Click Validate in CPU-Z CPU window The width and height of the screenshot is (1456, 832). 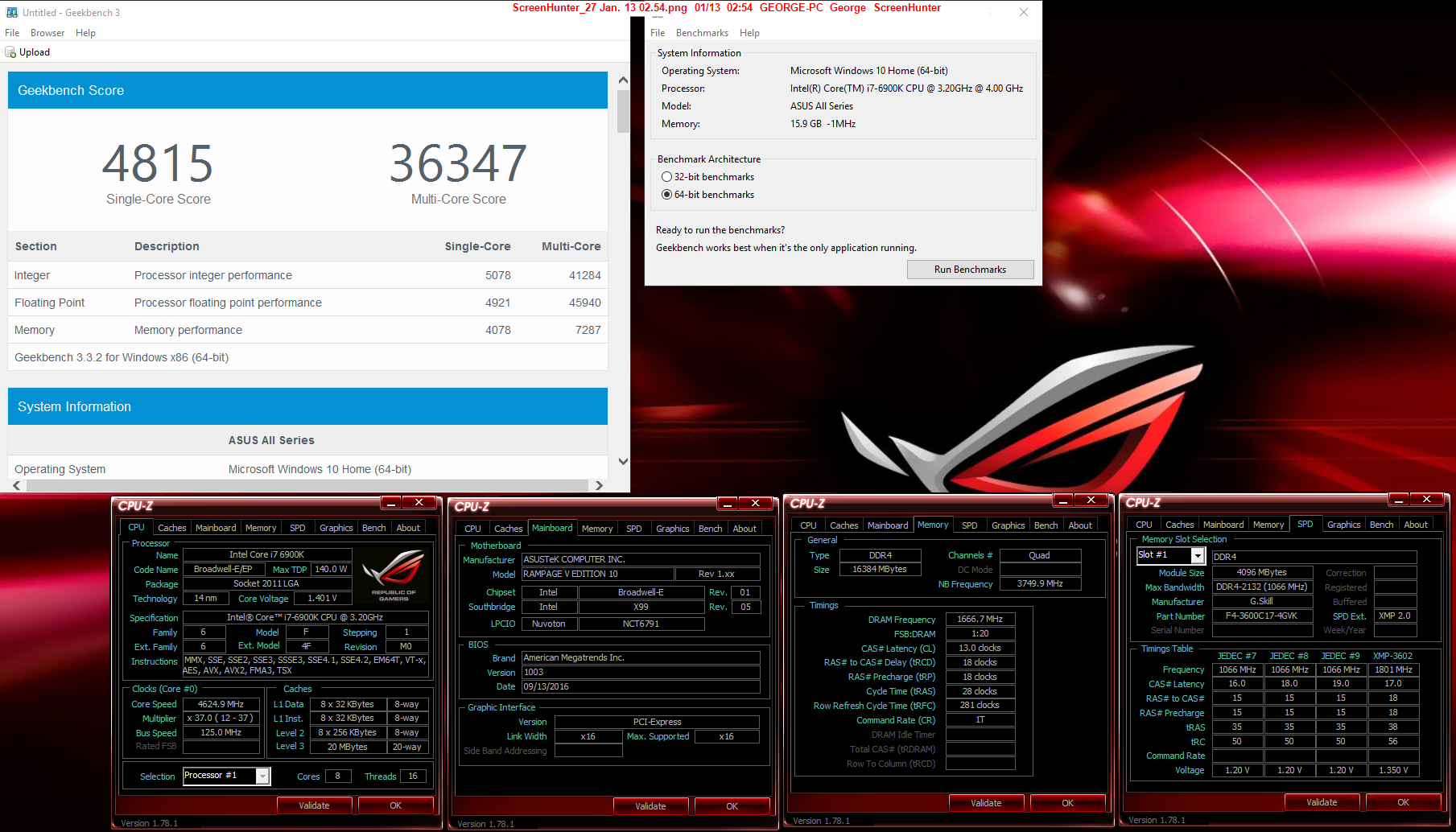[314, 805]
